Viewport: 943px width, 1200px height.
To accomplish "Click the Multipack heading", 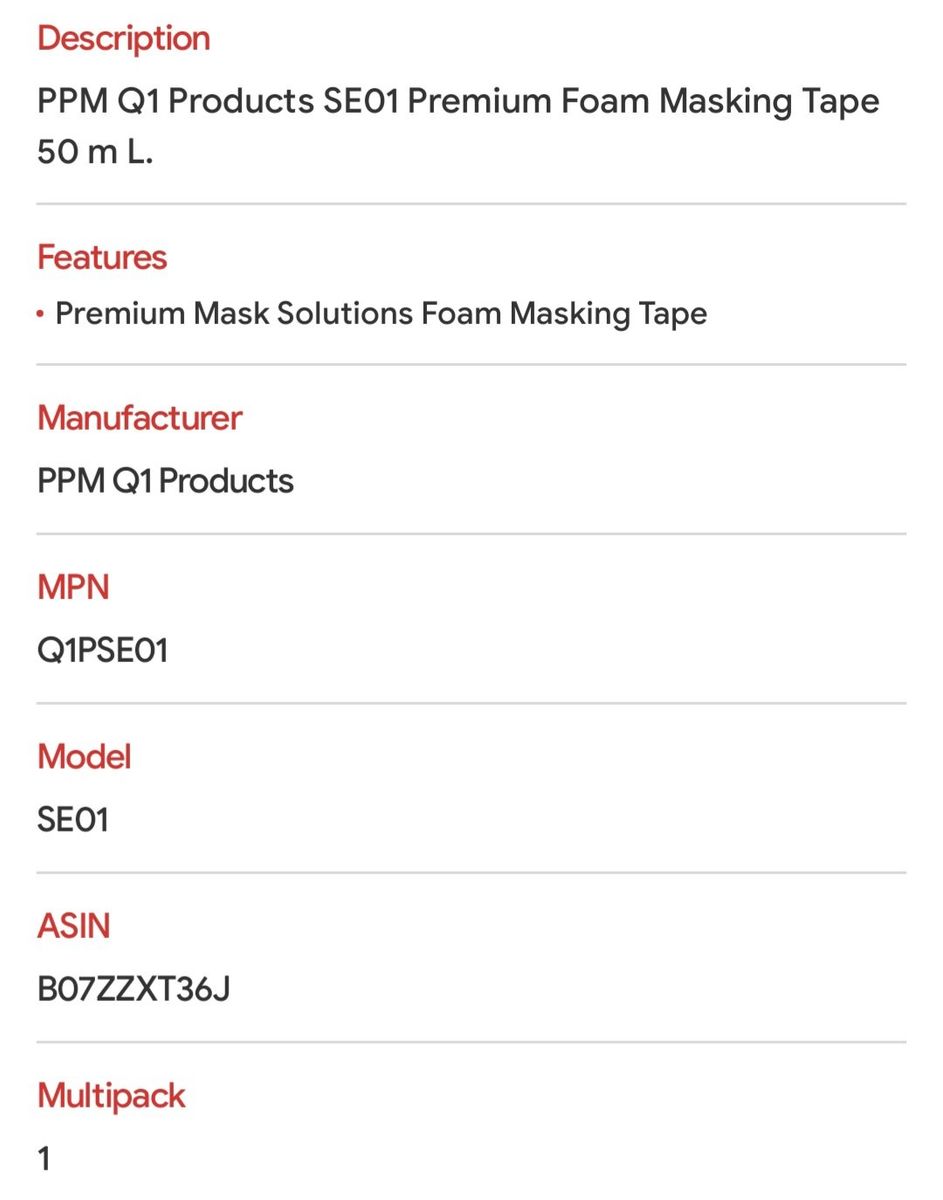I will (111, 1095).
